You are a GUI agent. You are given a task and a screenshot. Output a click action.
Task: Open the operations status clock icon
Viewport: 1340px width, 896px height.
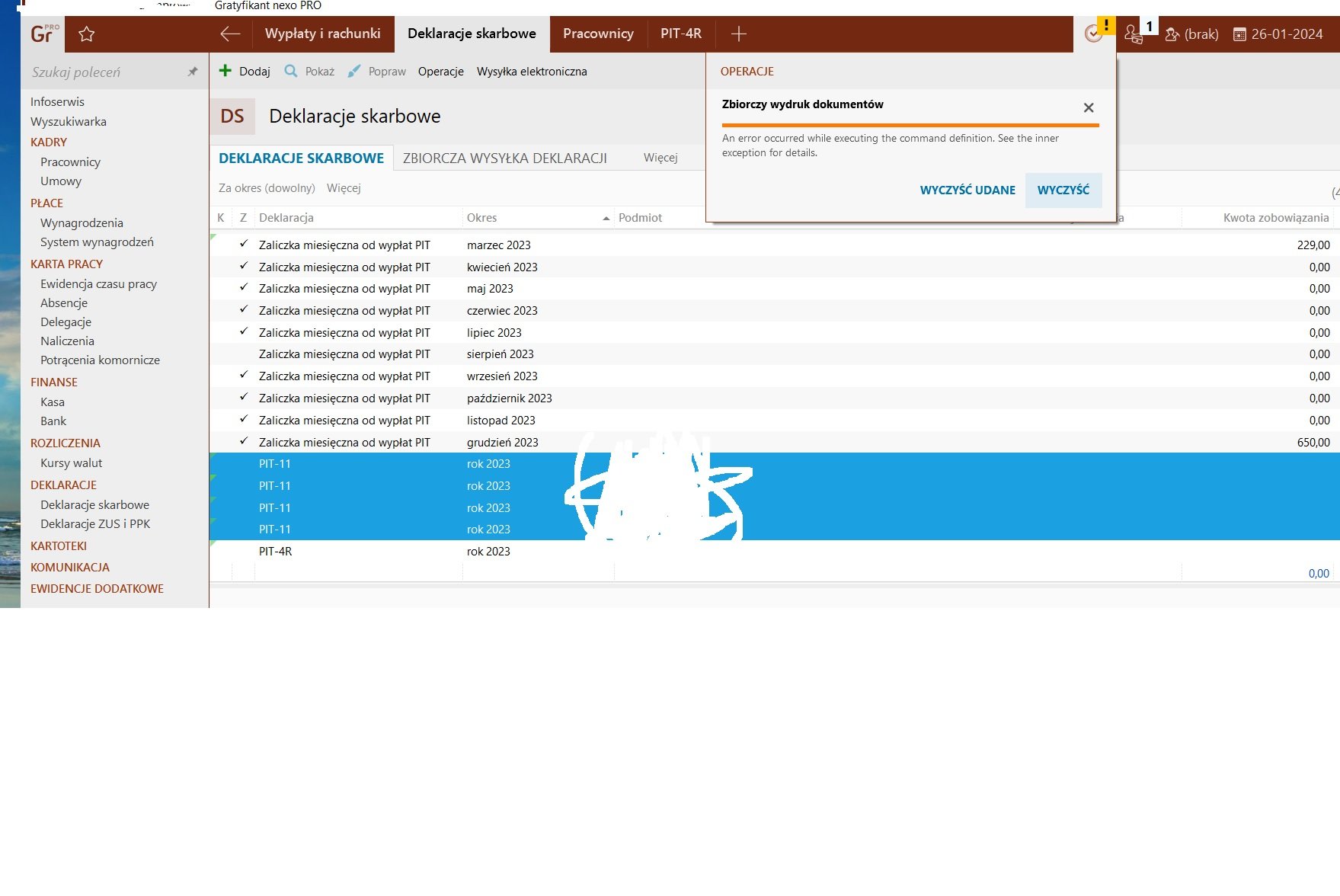pos(1093,34)
